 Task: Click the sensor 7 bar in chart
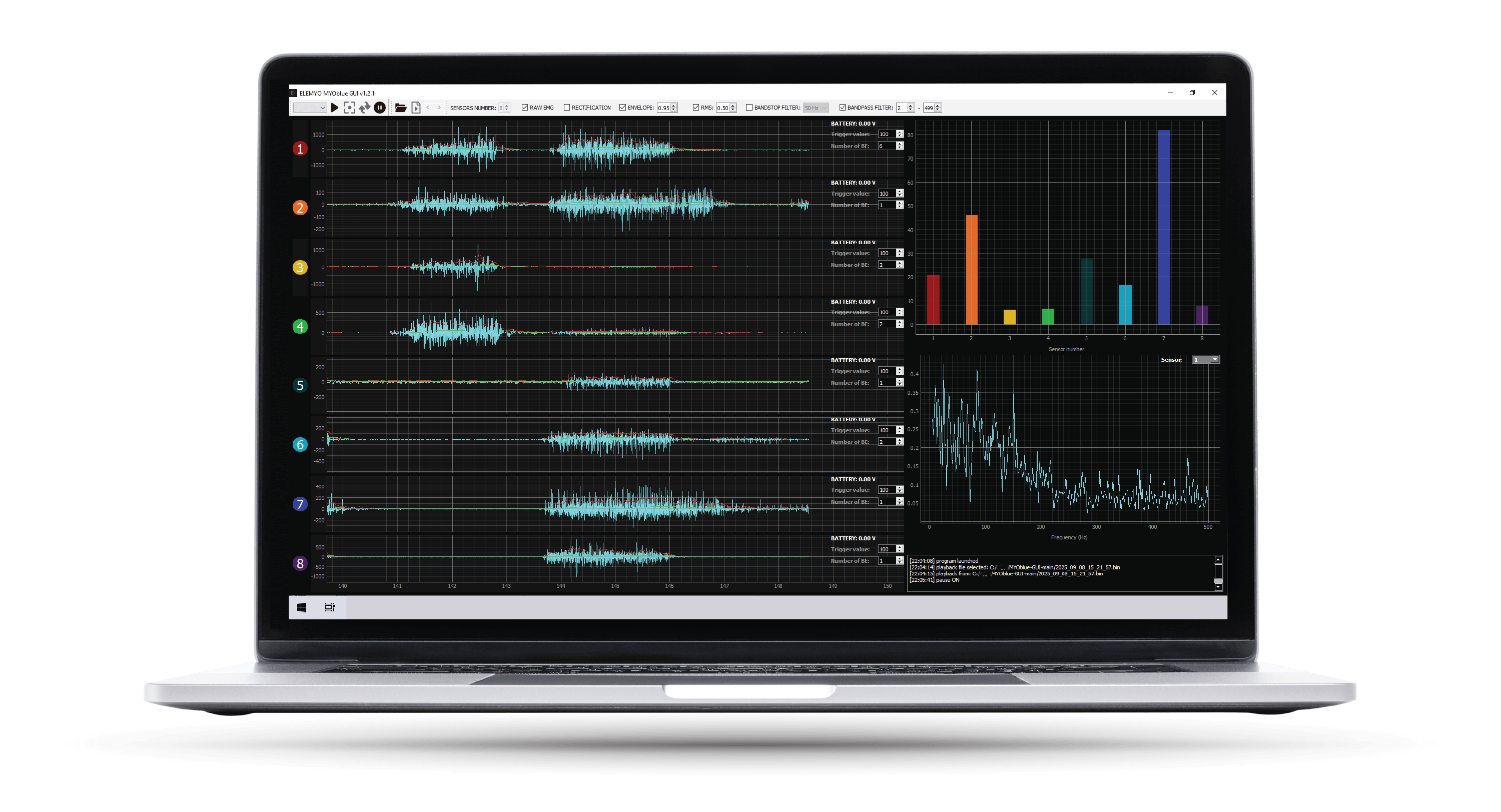(x=1163, y=227)
